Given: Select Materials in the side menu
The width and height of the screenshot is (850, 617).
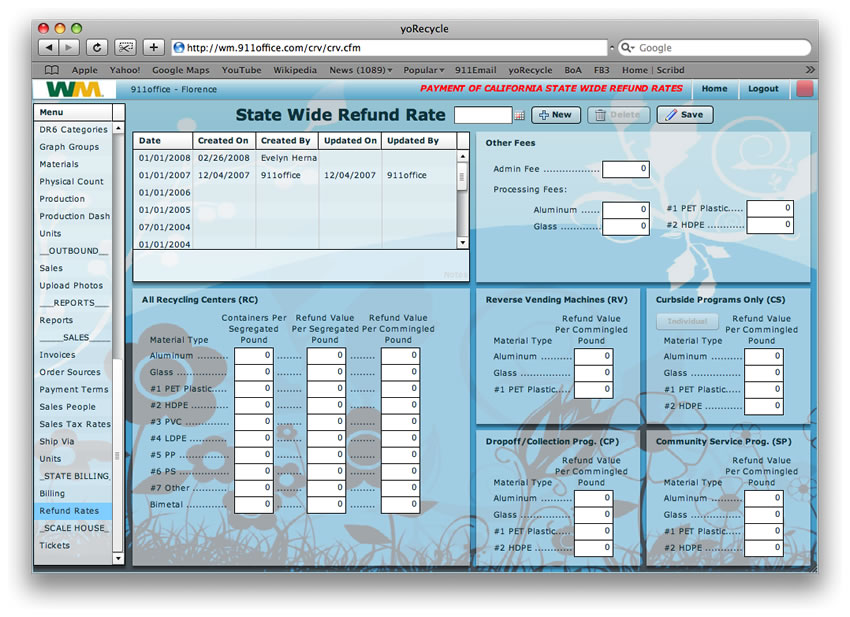Looking at the screenshot, I should [73, 164].
